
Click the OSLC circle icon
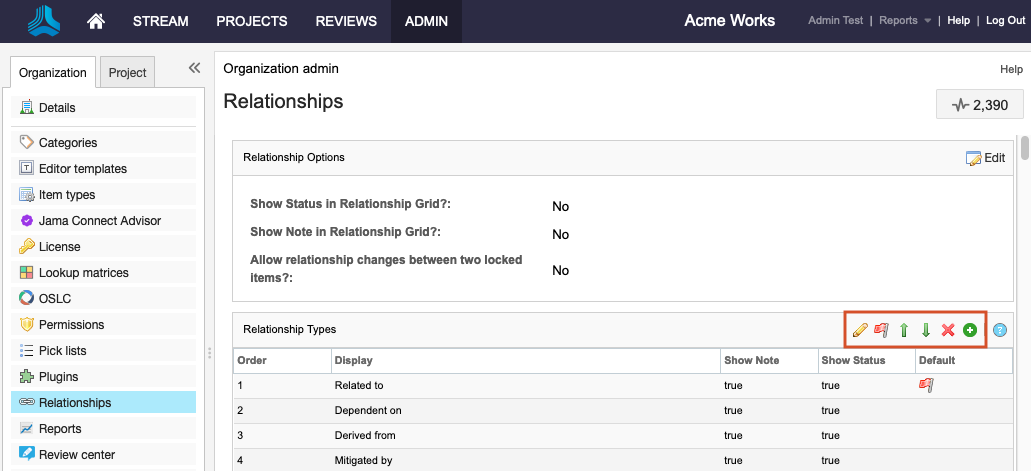click(x=26, y=299)
